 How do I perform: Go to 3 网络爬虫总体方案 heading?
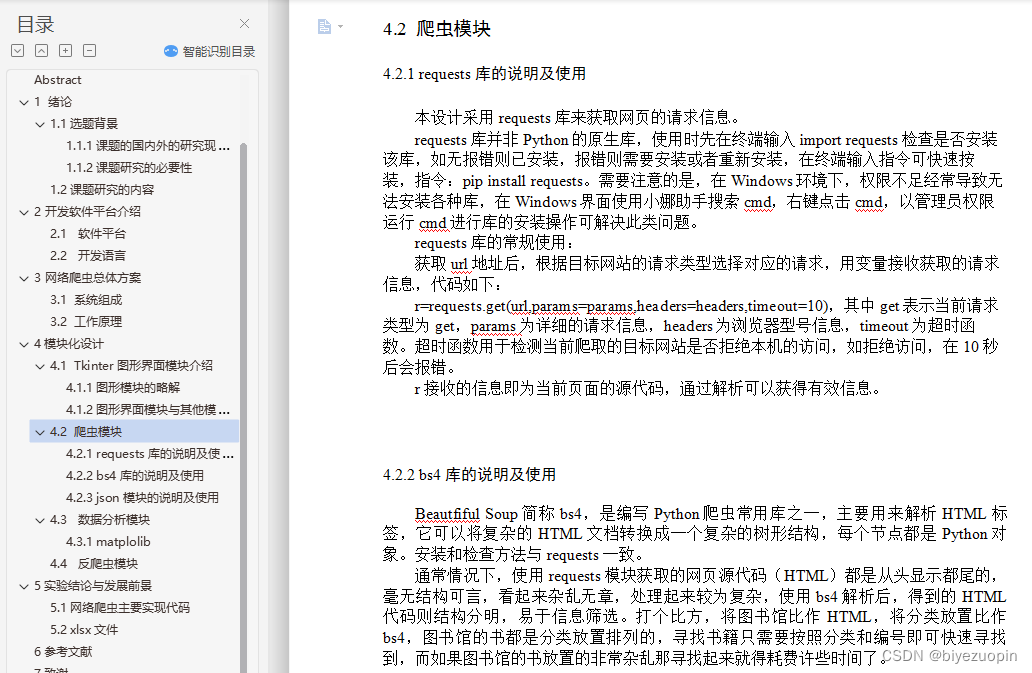[88, 278]
